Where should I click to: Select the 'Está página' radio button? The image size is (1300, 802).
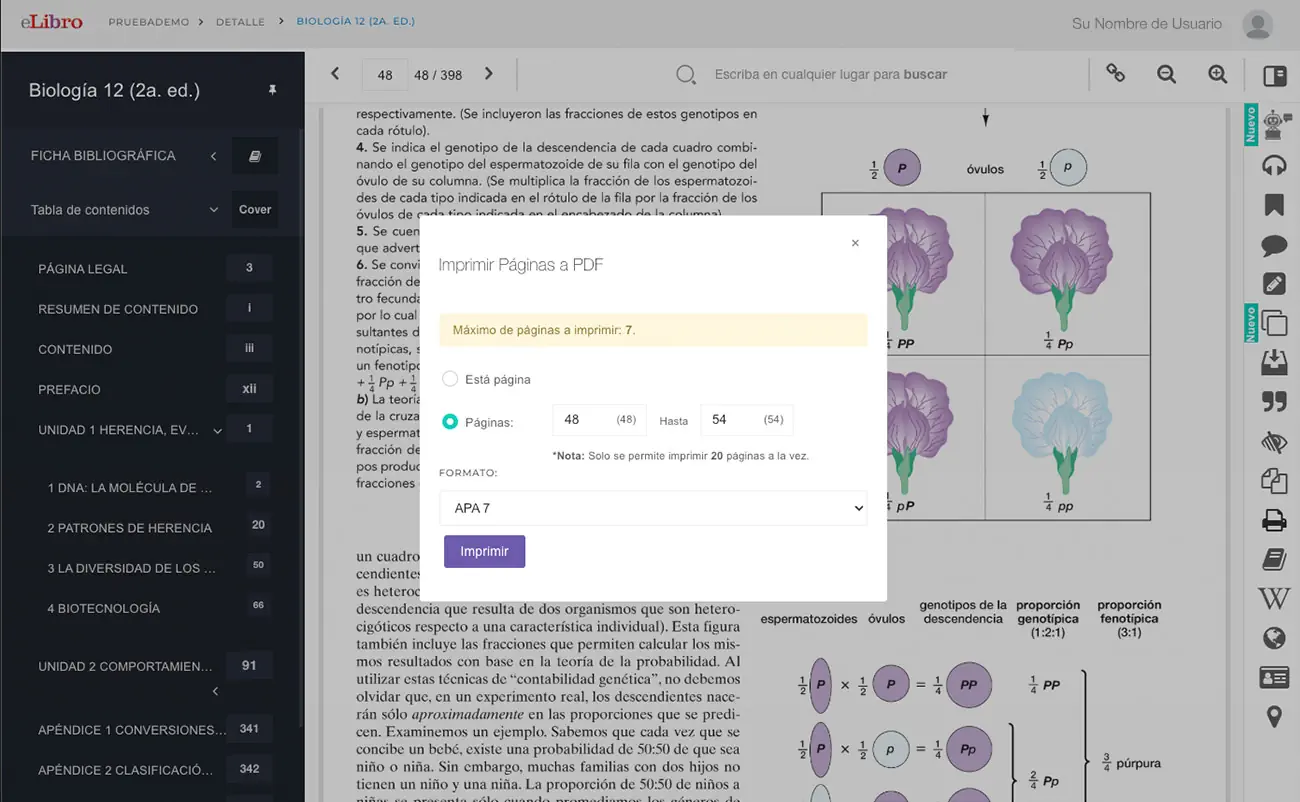pos(450,379)
